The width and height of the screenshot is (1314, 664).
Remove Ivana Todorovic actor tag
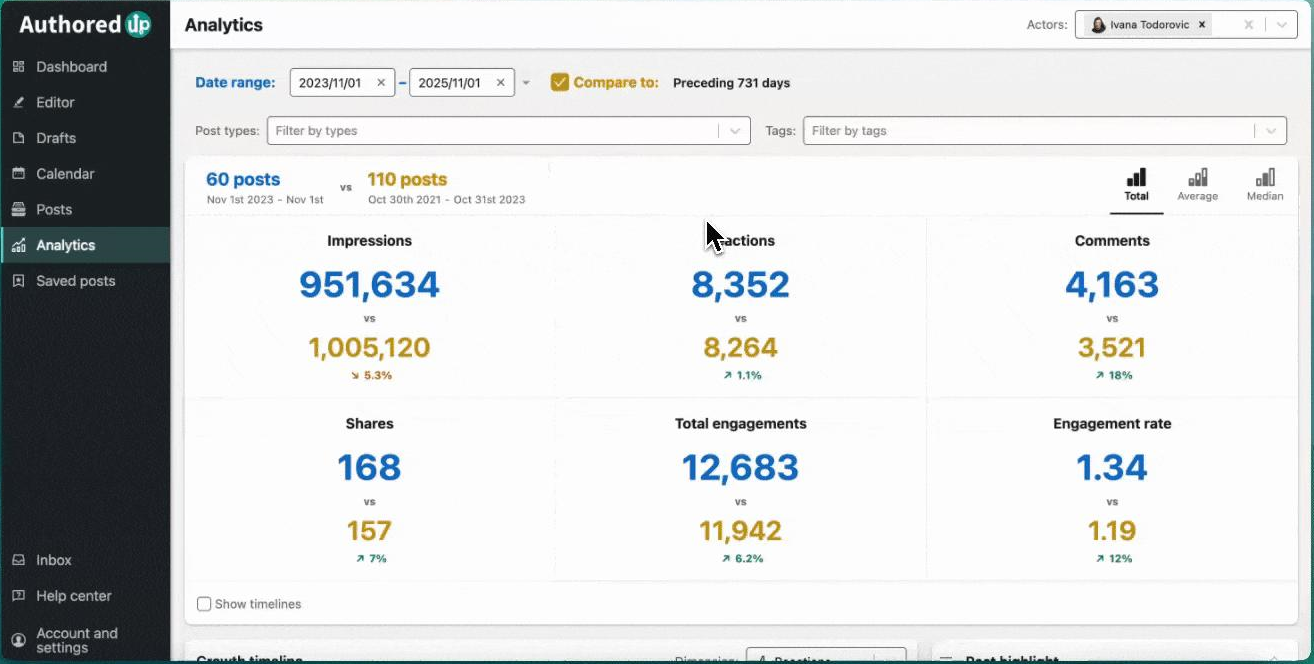point(1202,25)
